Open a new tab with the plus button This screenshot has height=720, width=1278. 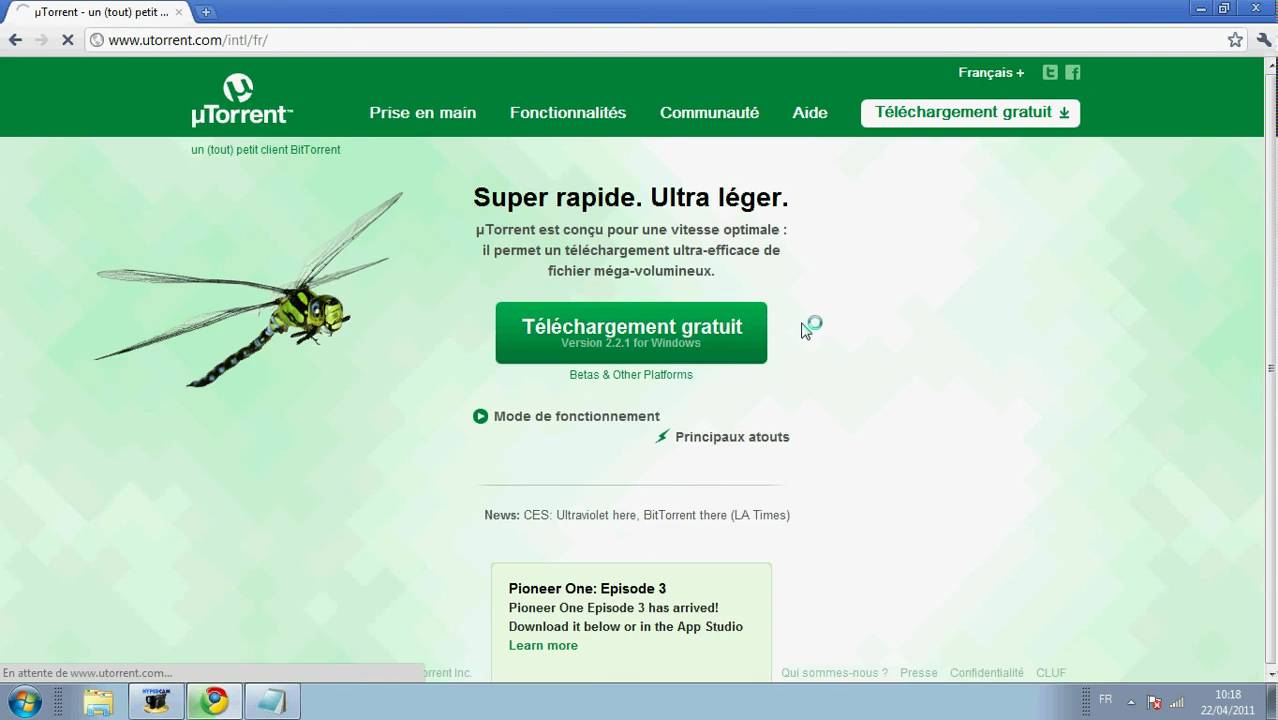click(x=205, y=12)
